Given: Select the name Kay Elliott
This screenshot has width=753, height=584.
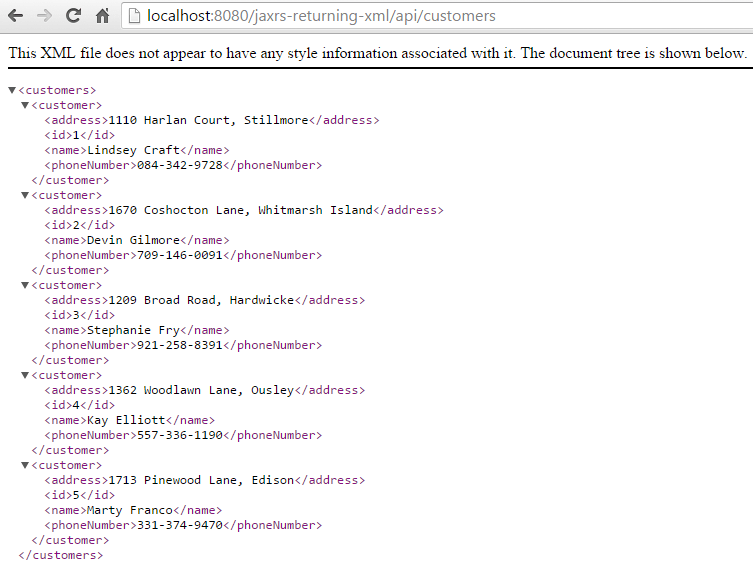Looking at the screenshot, I should [126, 420].
